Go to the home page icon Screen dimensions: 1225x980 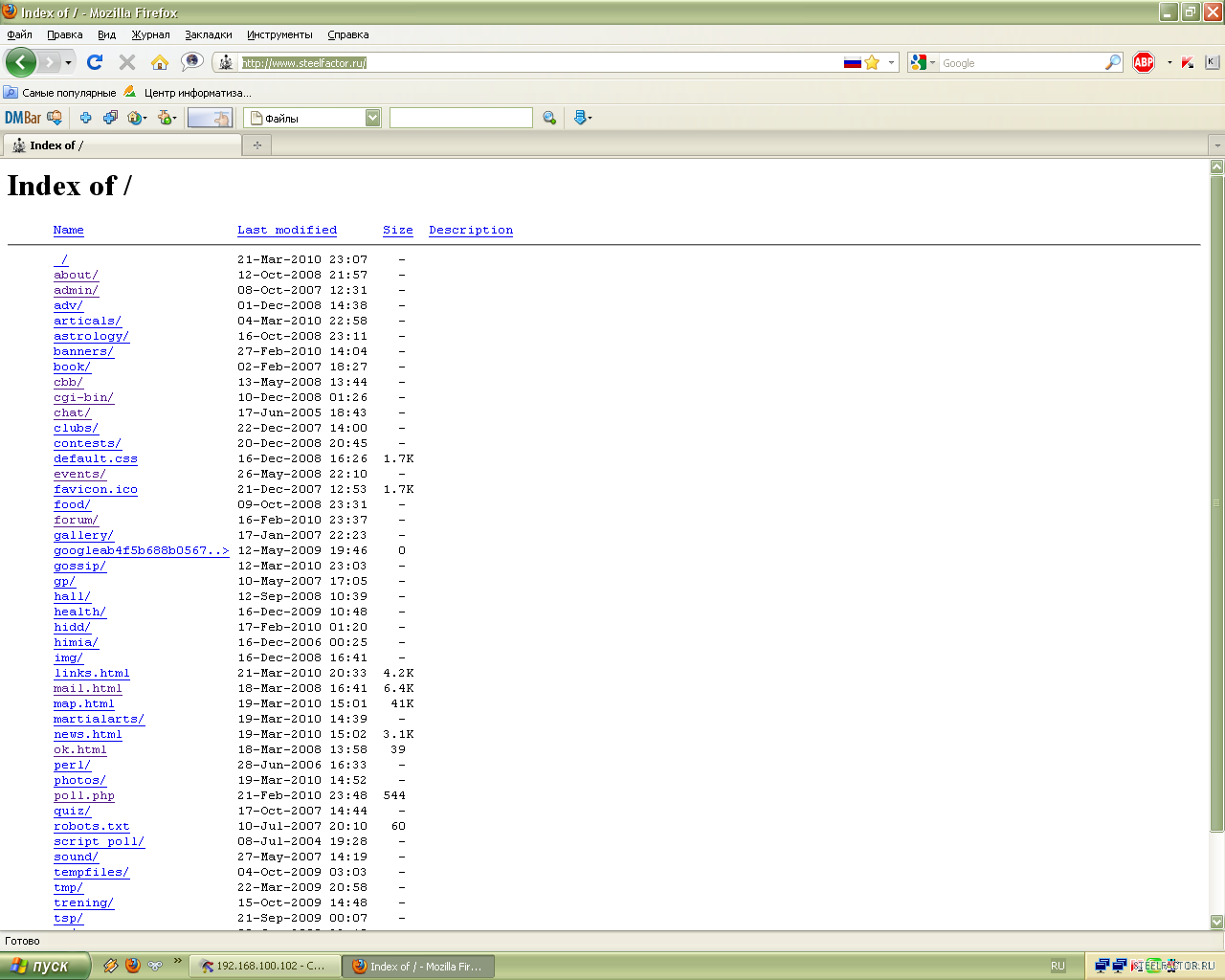click(160, 62)
